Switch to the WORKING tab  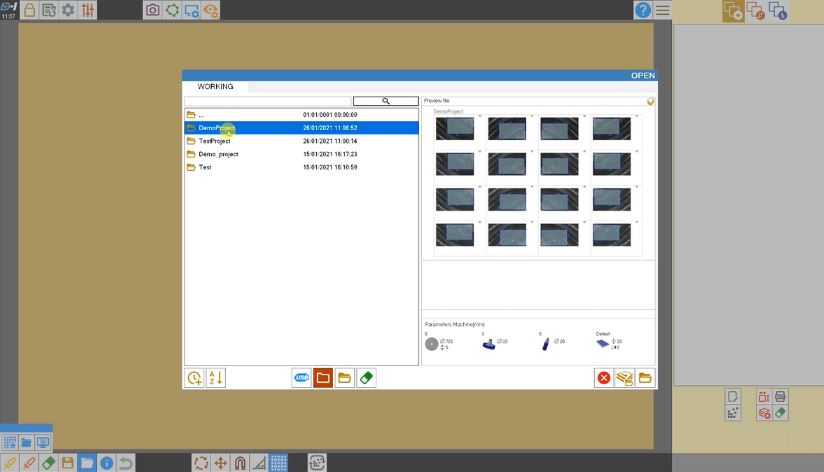(x=215, y=86)
